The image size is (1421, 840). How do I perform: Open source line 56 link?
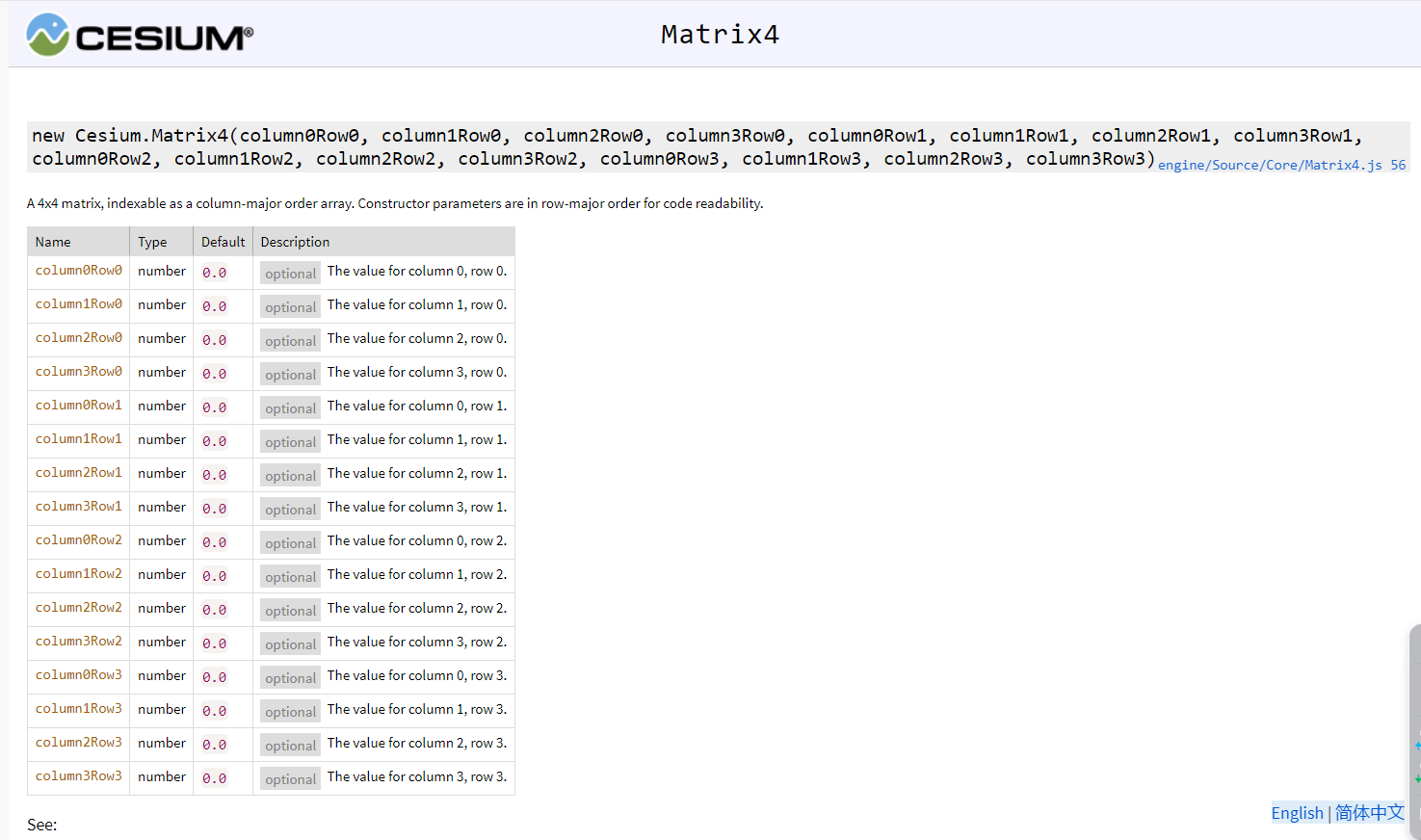pos(1398,165)
